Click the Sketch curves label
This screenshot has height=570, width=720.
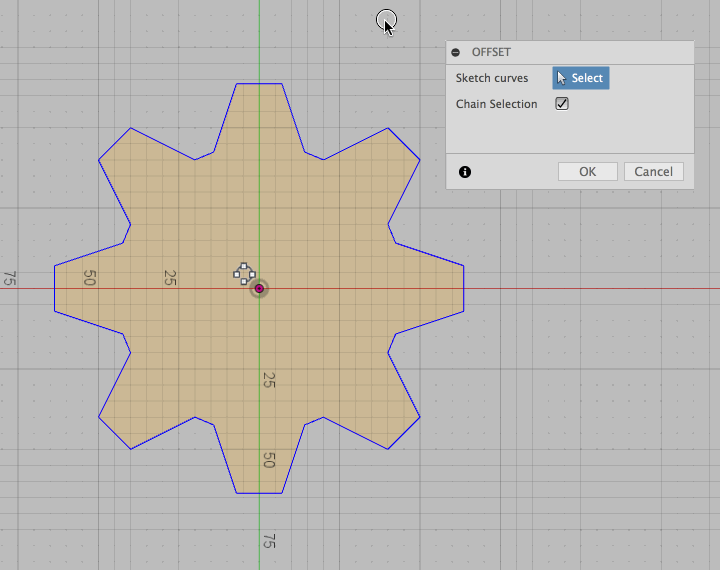pos(492,78)
